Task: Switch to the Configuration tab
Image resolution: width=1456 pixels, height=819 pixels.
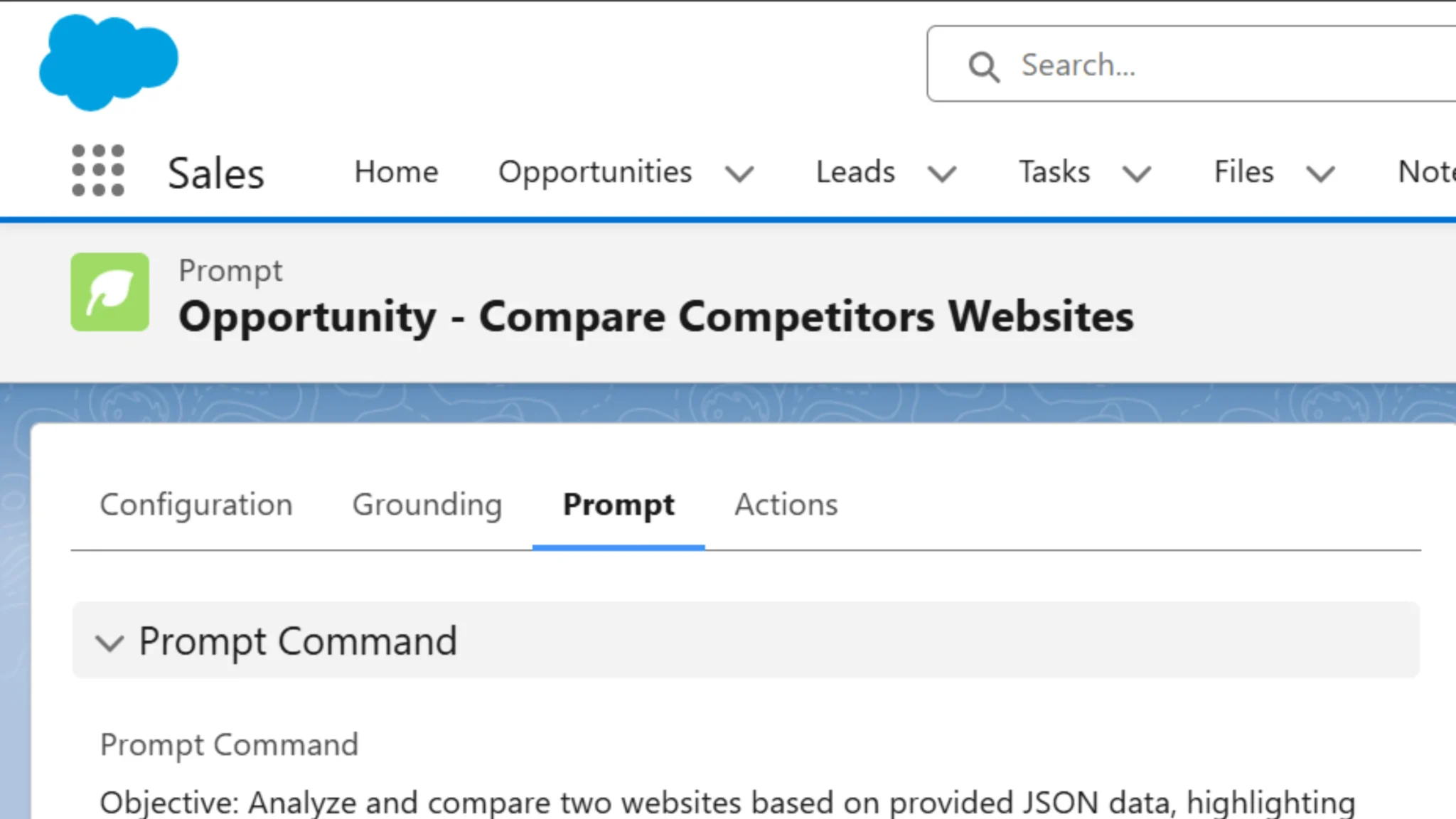Action: (196, 505)
